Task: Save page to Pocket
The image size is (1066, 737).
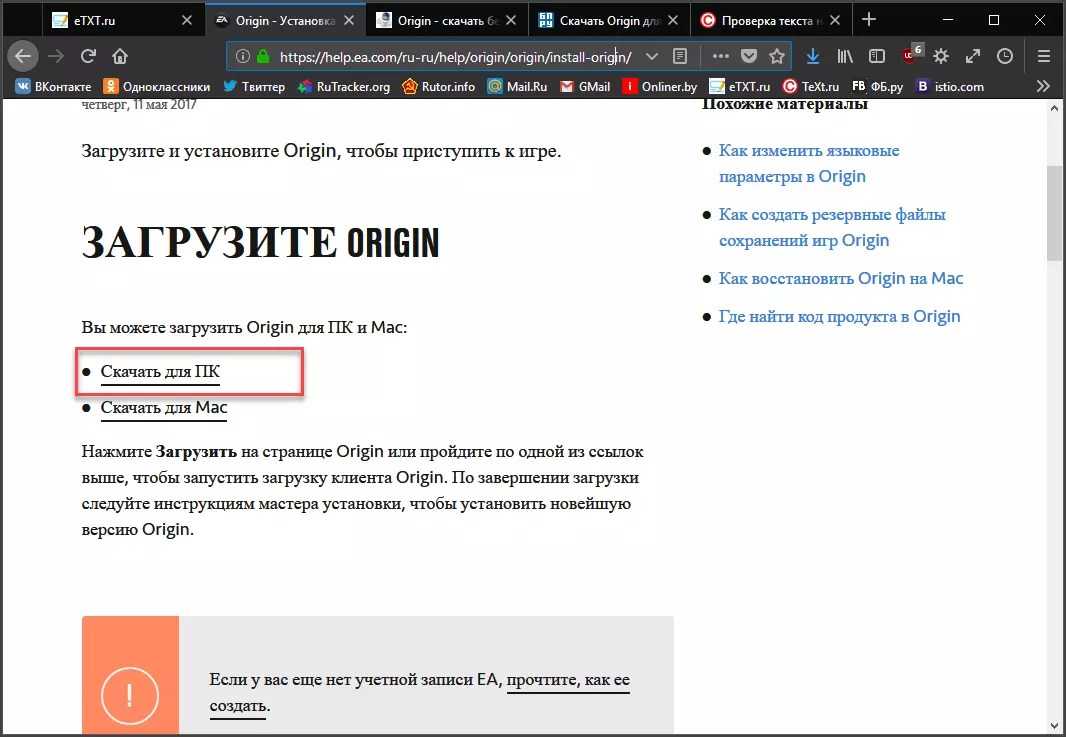Action: coord(748,56)
